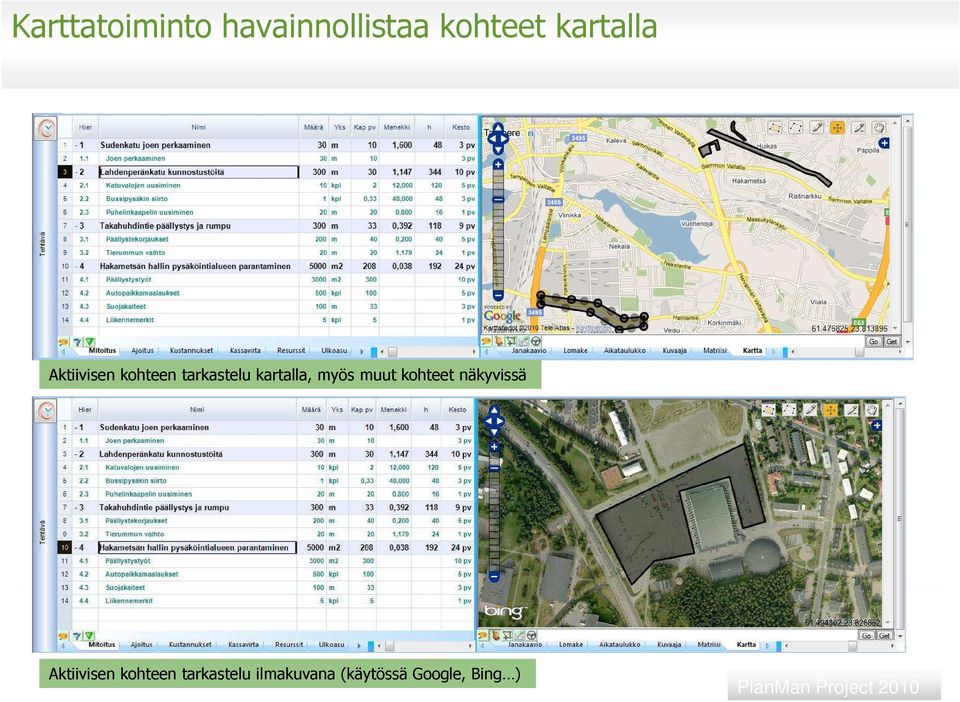This screenshot has width=960, height=702.
Task: Select the polyline tool on the Bing map
Action: click(x=789, y=409)
